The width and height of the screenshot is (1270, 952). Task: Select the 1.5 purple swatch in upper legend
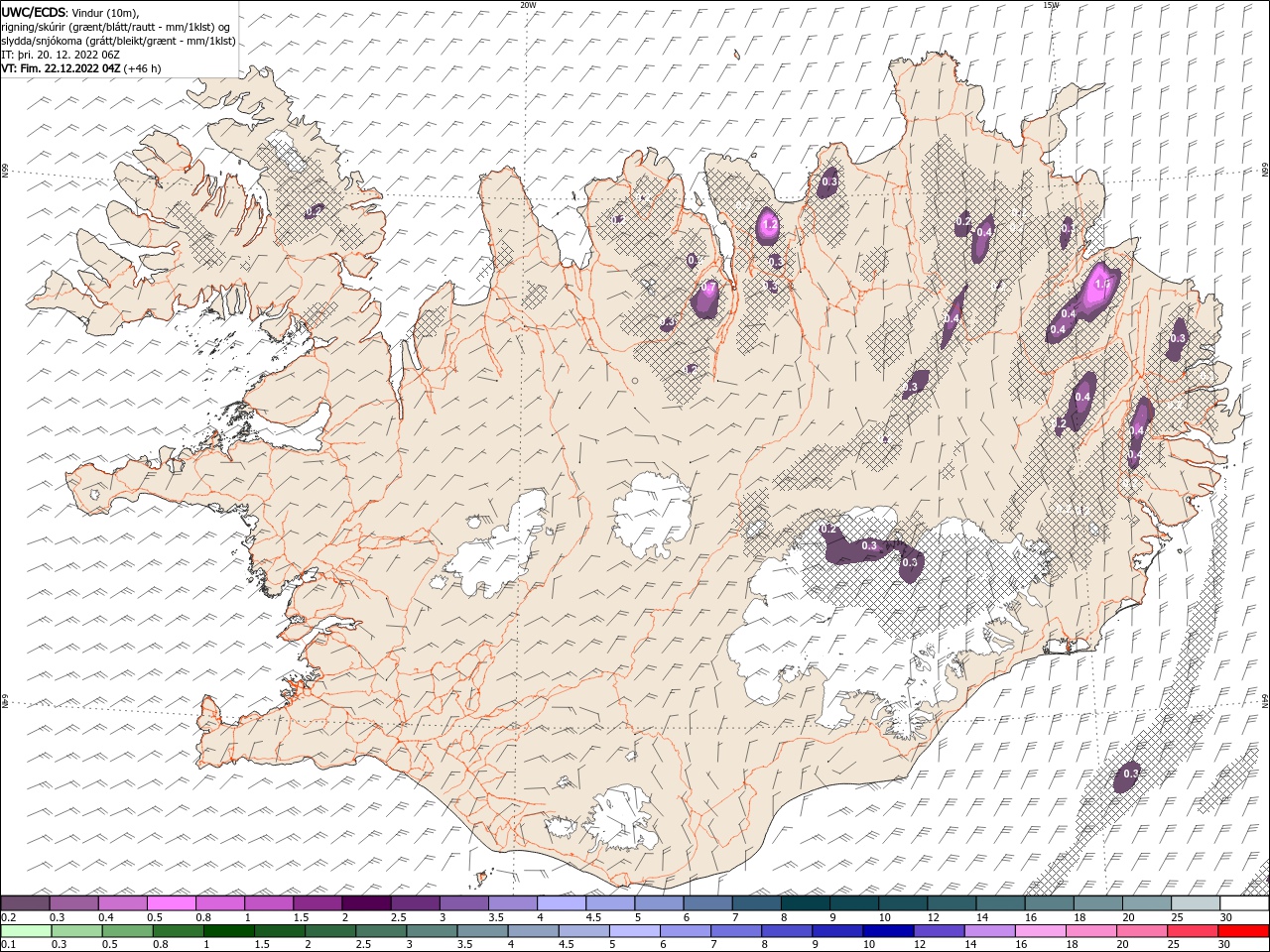(317, 903)
